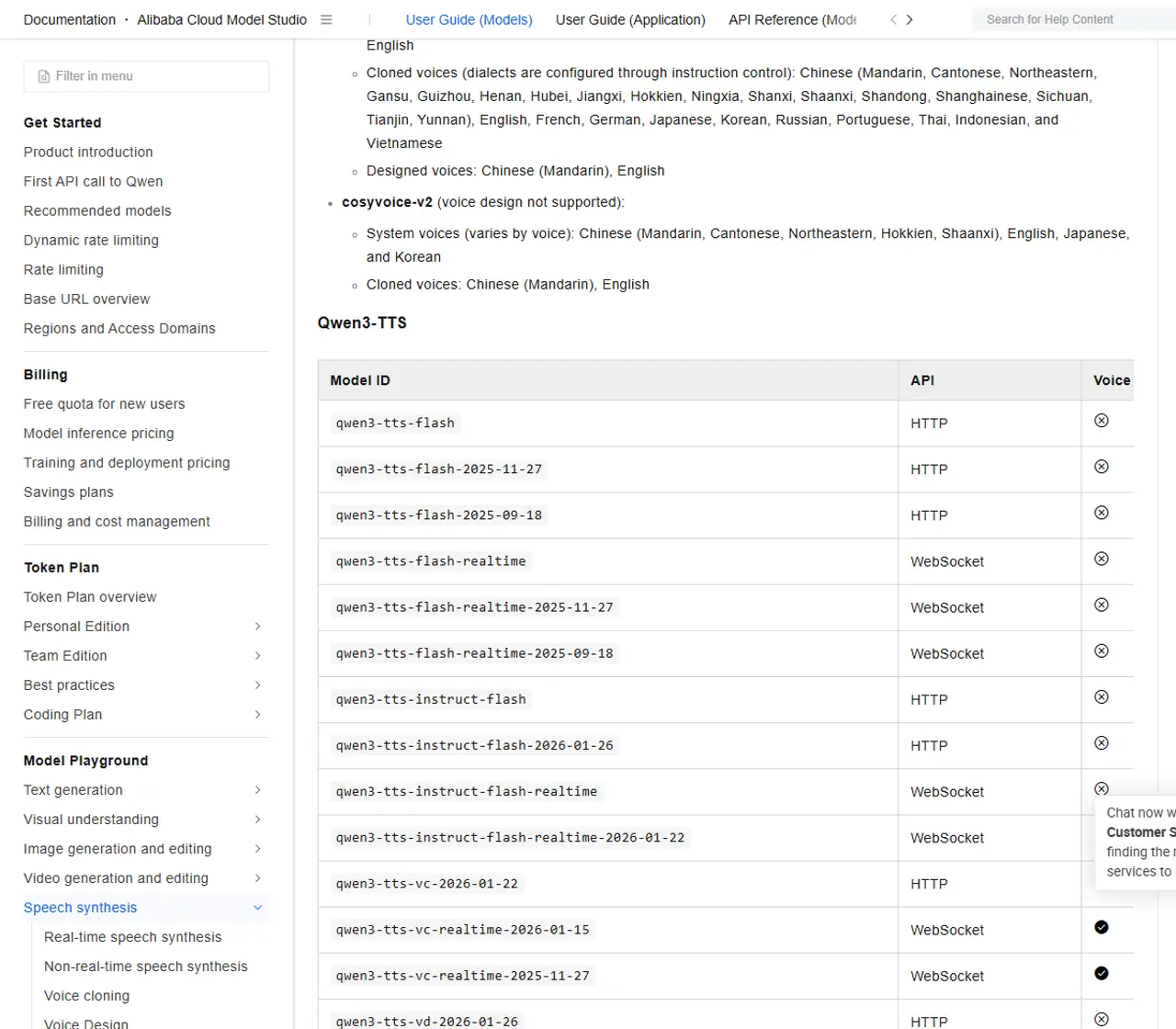Select qwen3-tts-instruct-flash-realtime-2026-01-22 model ID
Screen dimensions: 1176x1029
click(510, 838)
